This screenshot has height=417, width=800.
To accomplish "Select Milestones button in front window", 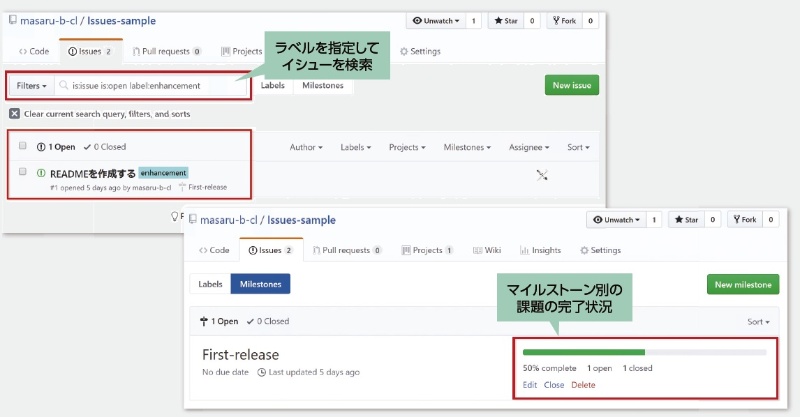I will point(260,284).
